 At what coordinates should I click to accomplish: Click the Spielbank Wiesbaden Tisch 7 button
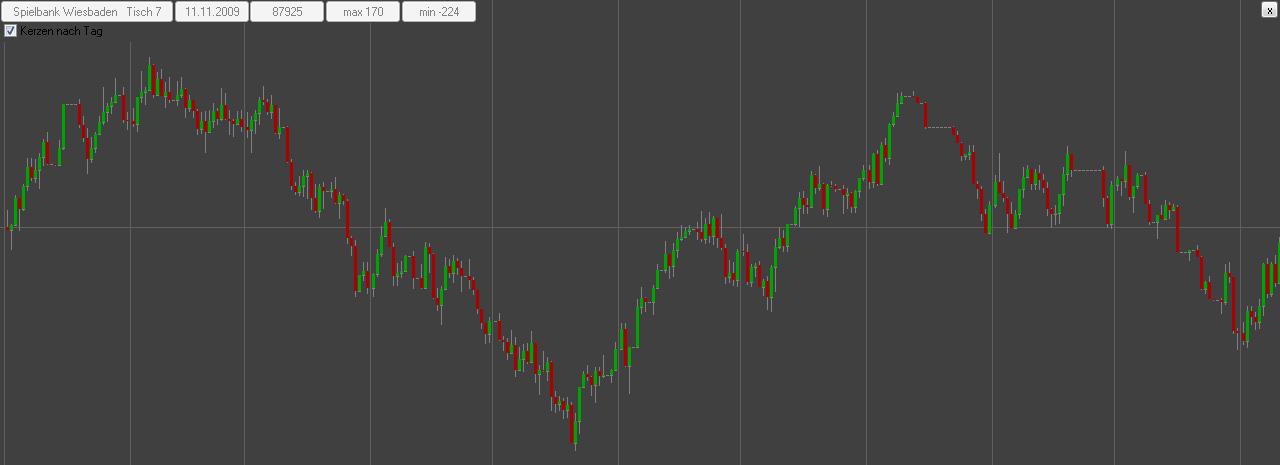pos(87,11)
